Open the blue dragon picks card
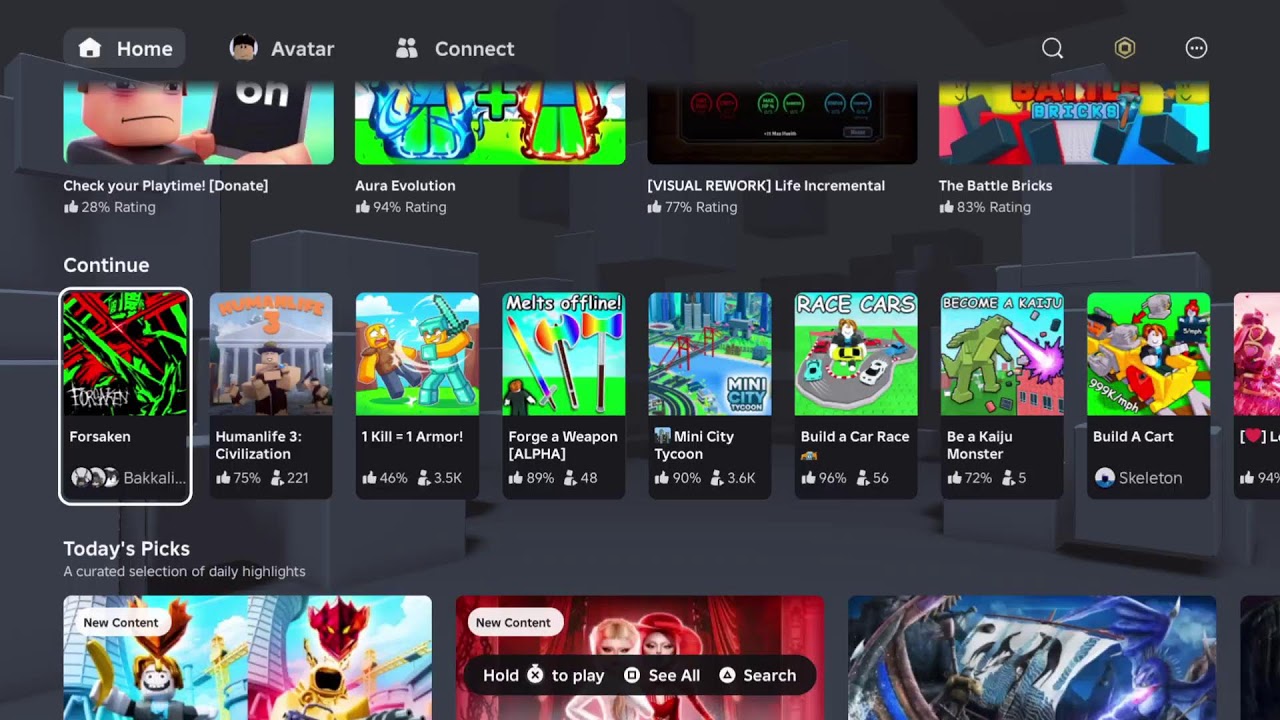The image size is (1280, 720). click(1032, 657)
